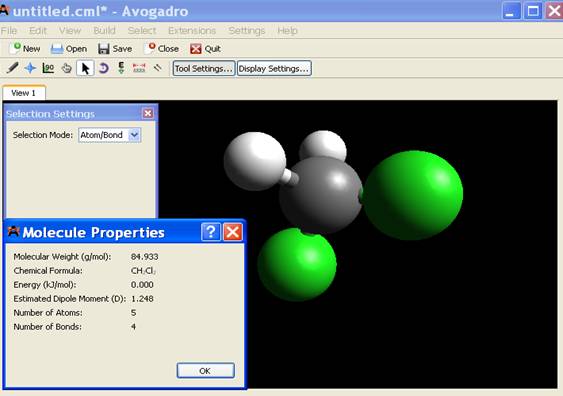
Task: Open the Extensions menu
Action: (192, 31)
